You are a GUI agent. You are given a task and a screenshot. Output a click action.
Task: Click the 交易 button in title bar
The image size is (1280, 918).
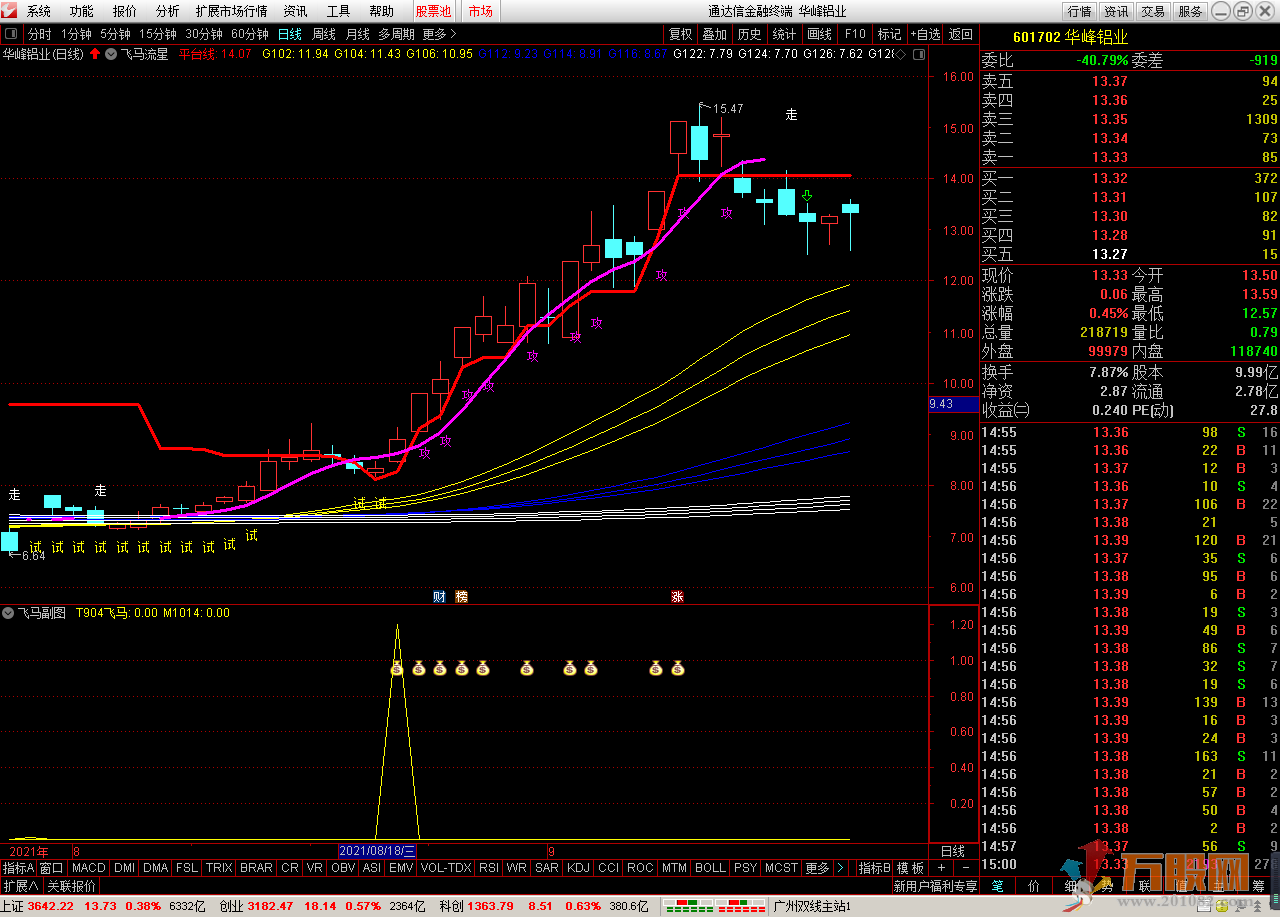1153,12
